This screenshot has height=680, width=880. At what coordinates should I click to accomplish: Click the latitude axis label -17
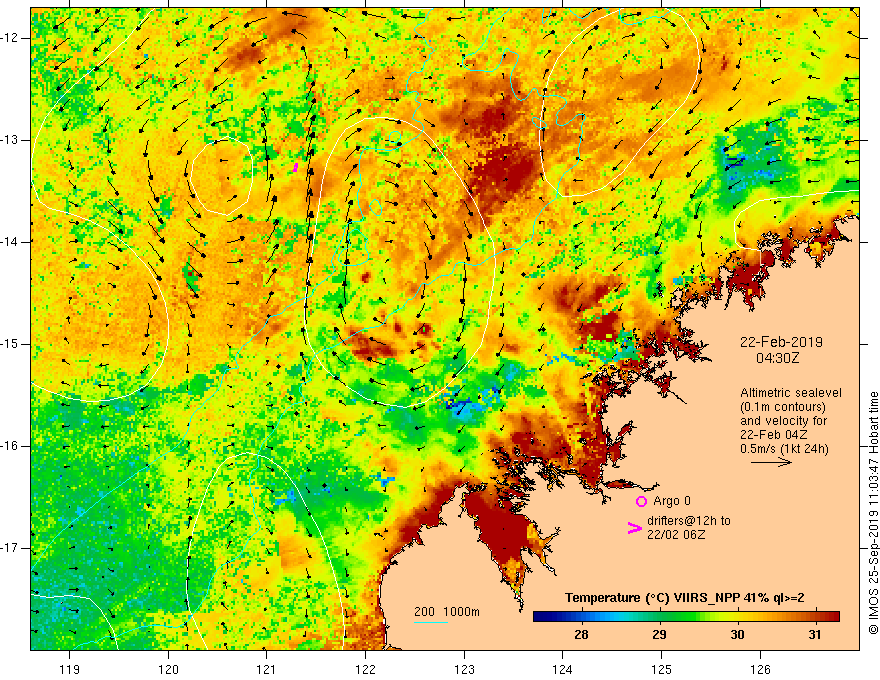click(10, 548)
